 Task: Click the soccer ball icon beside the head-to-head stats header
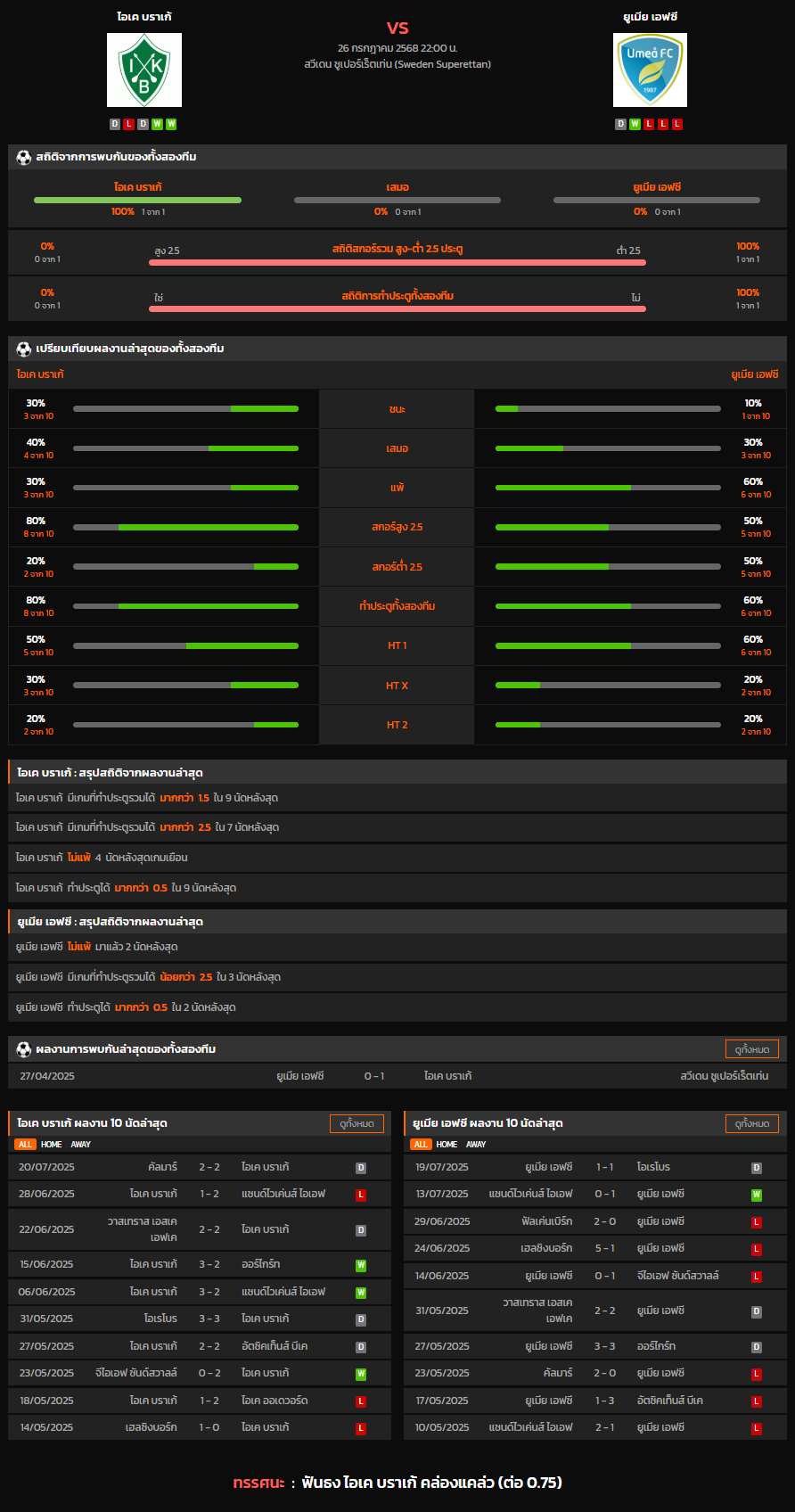click(24, 157)
